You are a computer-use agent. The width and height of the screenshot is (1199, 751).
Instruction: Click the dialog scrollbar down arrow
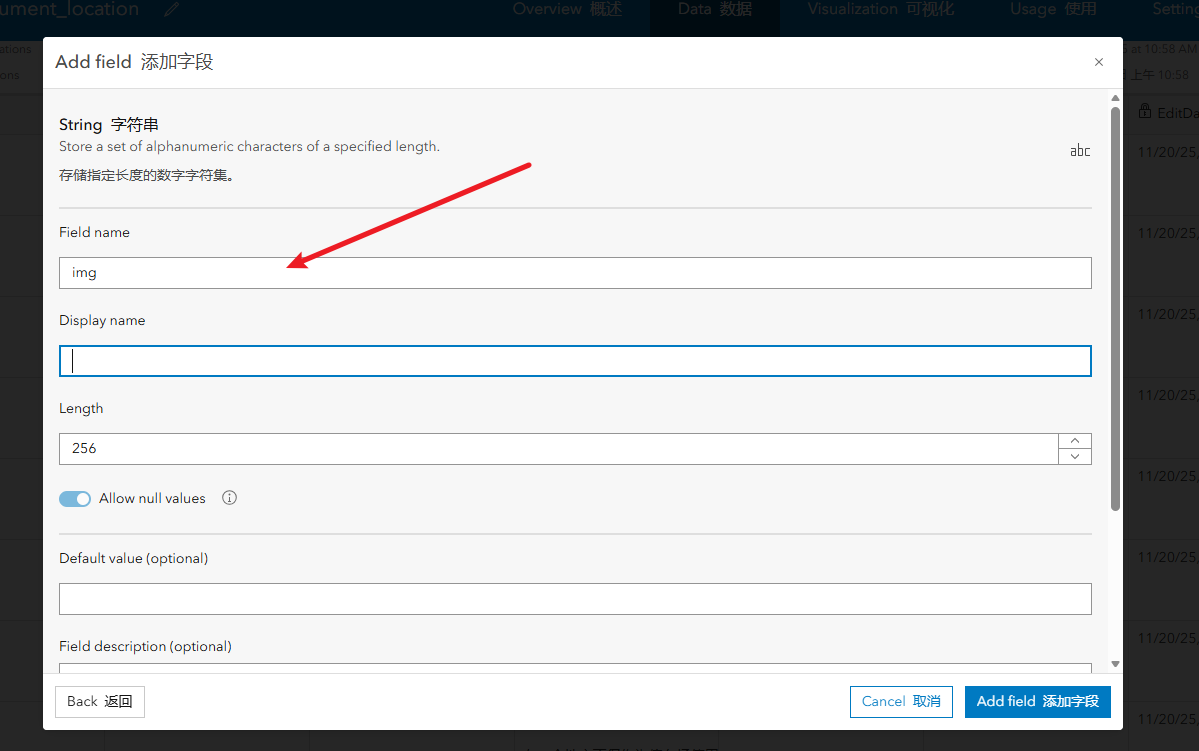click(1115, 664)
